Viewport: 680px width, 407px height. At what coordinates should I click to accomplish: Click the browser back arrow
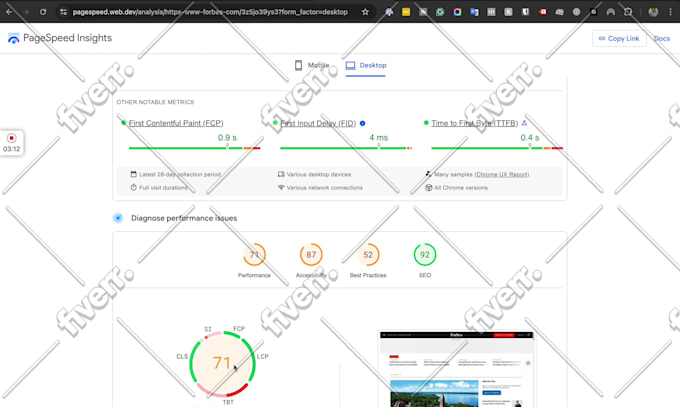click(9, 12)
